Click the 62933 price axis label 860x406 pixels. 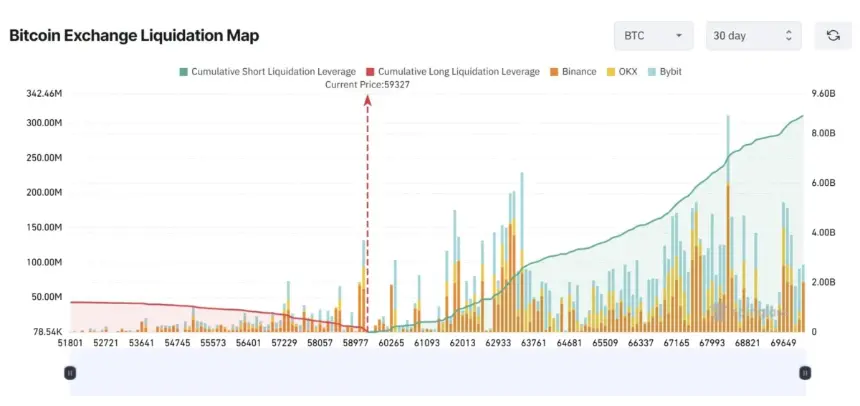[498, 343]
